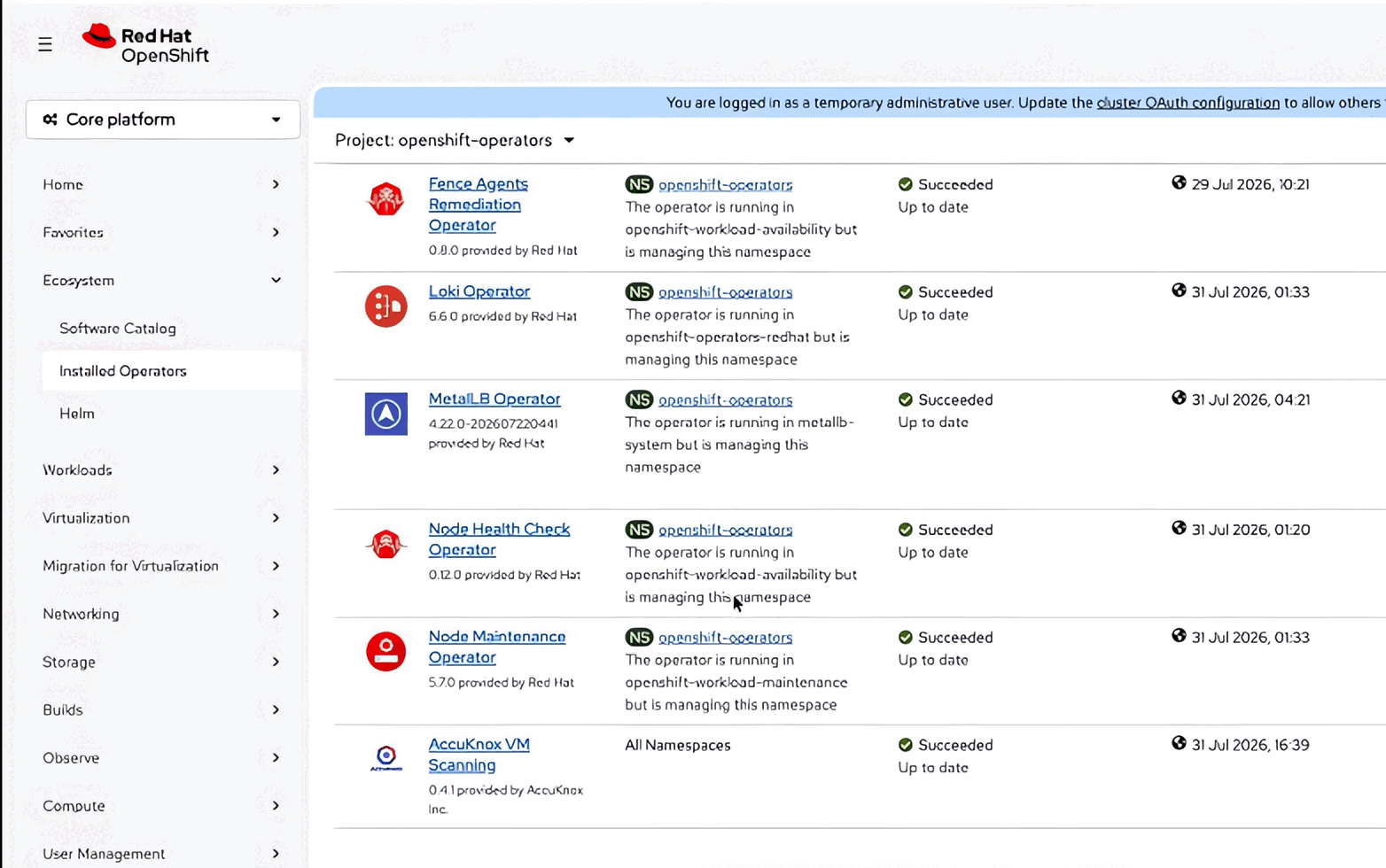Open openshift-operators namespace link in Node Maintenance row
The image size is (1386, 868).
[726, 638]
